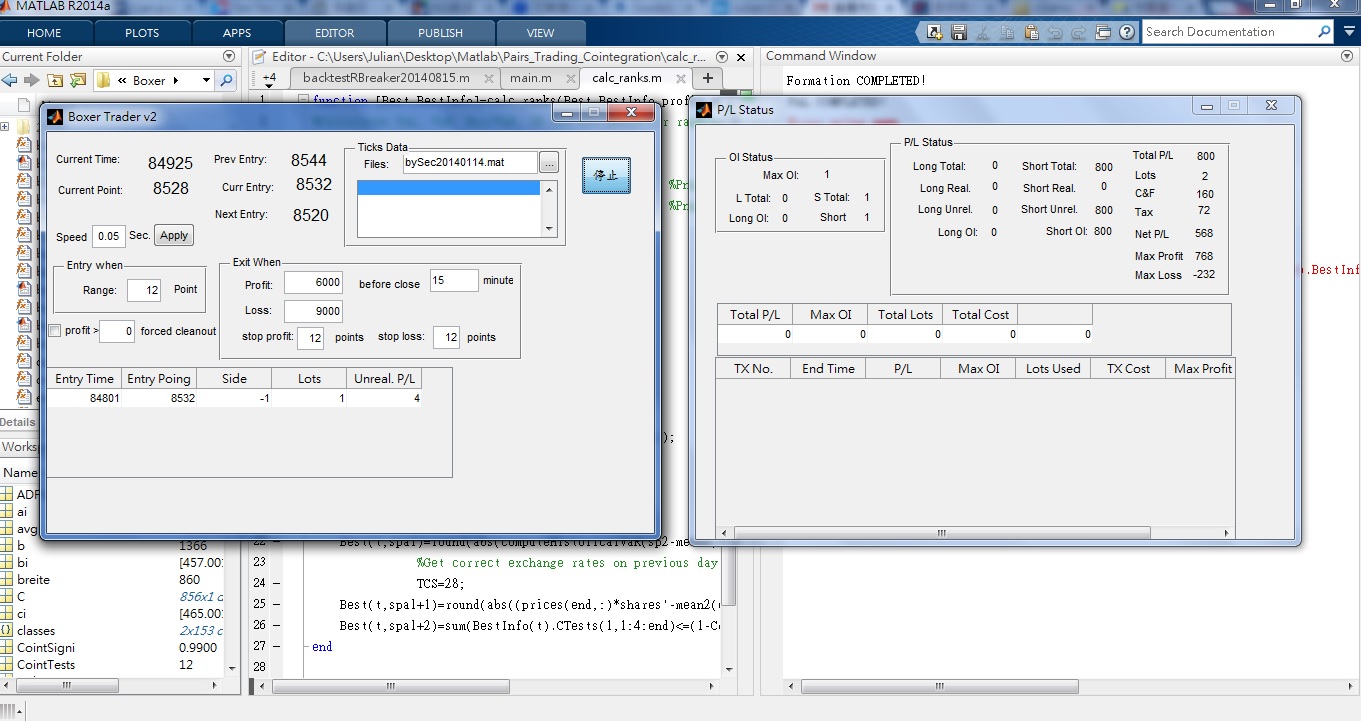Expand the Boxer folder path dropdown
The image size is (1361, 721).
pyautogui.click(x=206, y=80)
